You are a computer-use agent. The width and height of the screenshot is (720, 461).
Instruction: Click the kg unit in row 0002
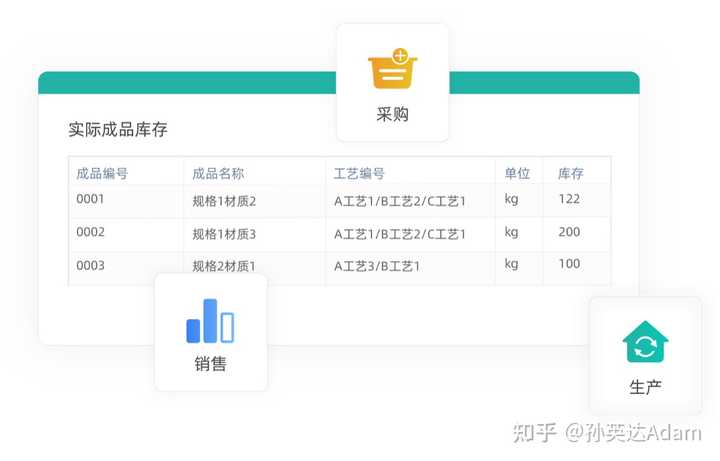coord(512,232)
